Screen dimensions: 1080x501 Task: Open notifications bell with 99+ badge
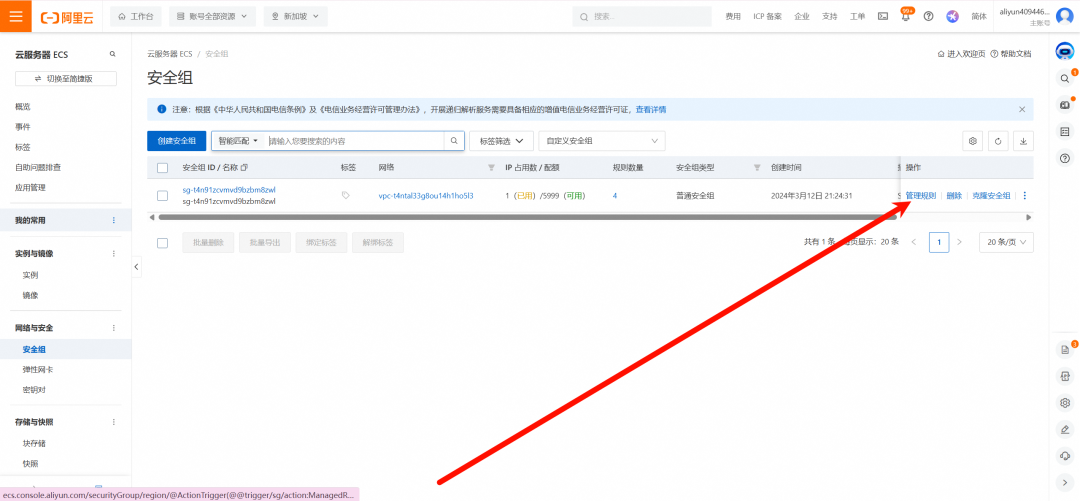click(906, 17)
